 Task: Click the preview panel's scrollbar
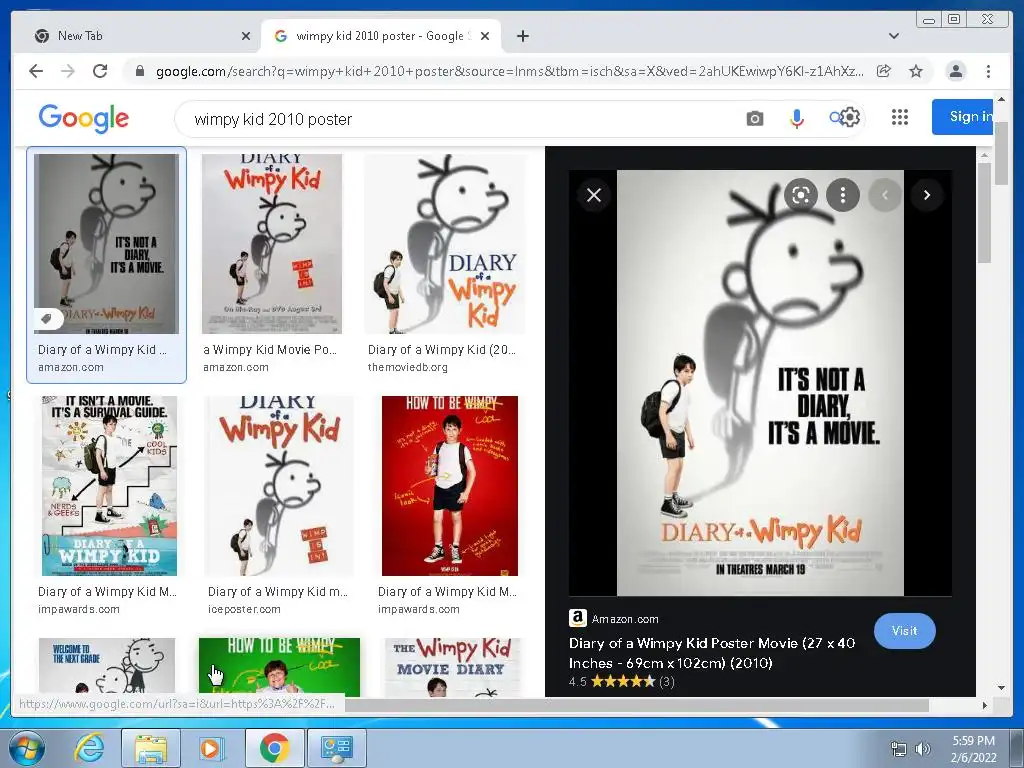point(984,213)
